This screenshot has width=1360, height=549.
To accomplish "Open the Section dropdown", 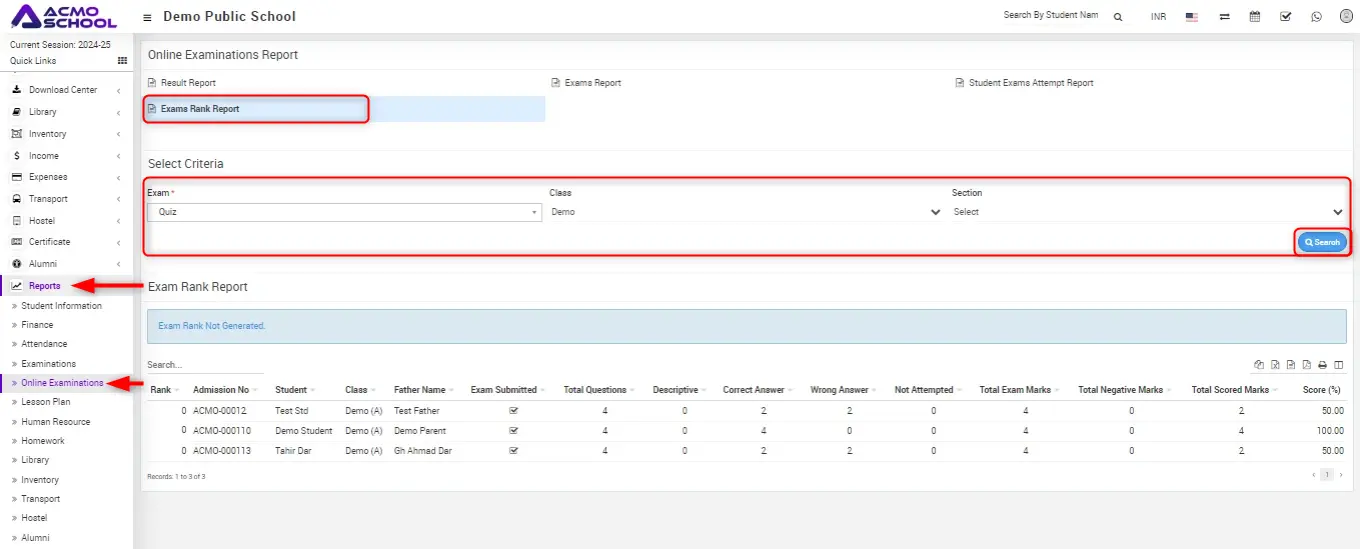I will [1147, 212].
